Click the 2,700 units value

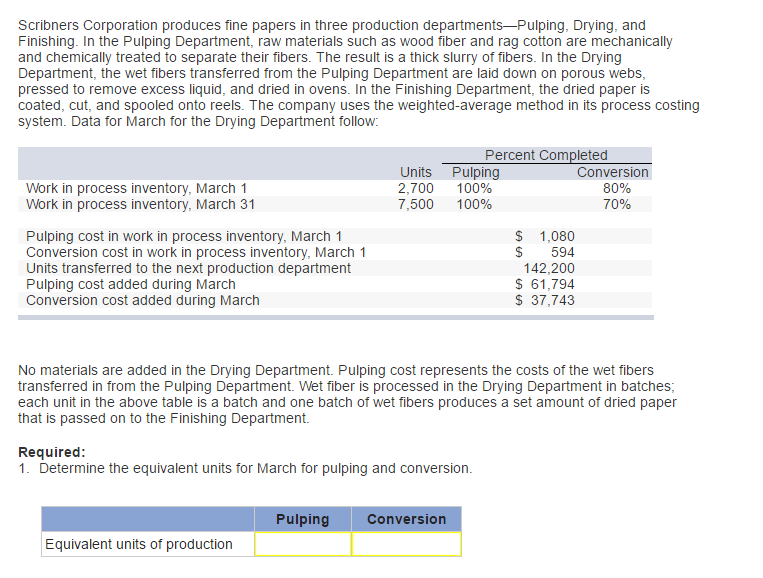pos(416,188)
